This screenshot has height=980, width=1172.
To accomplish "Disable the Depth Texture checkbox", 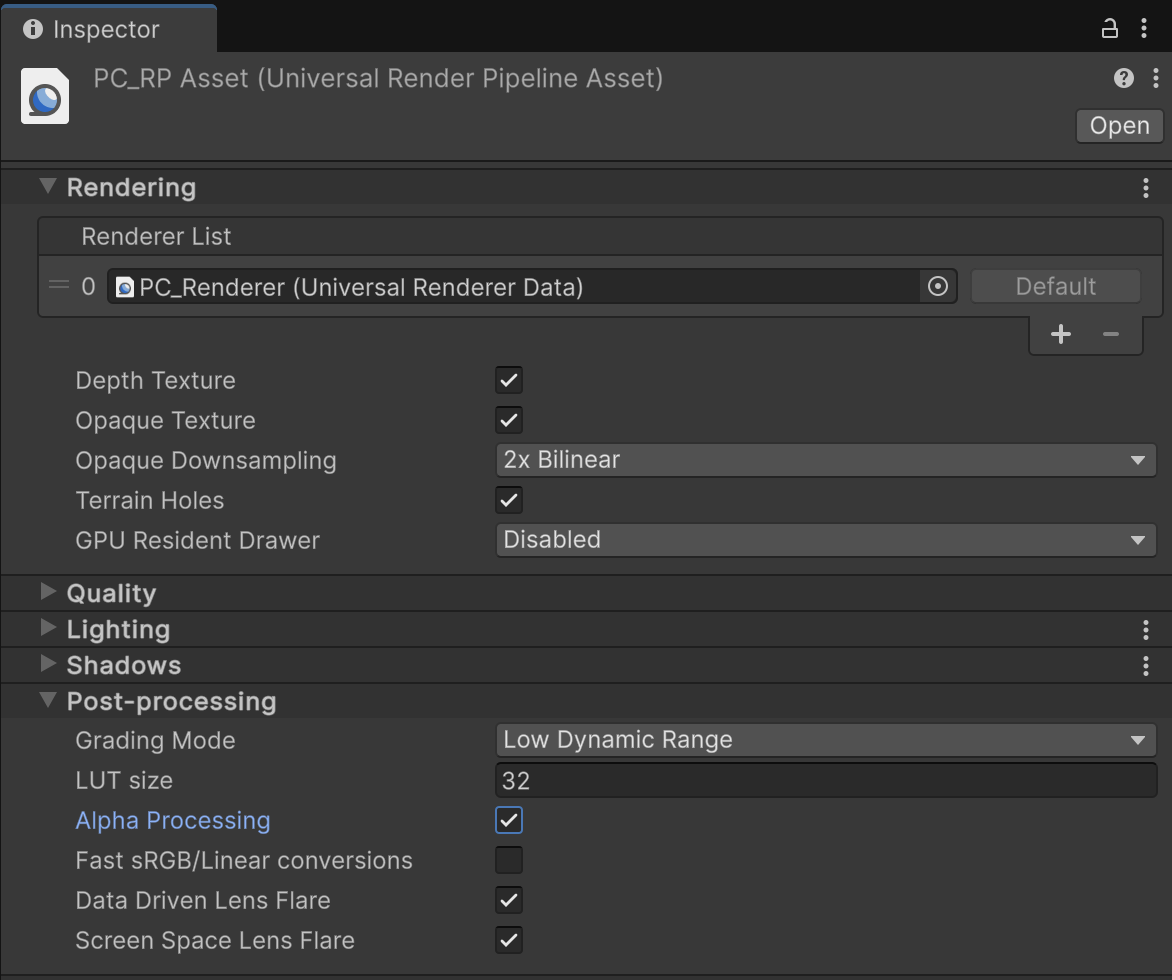I will pos(508,380).
